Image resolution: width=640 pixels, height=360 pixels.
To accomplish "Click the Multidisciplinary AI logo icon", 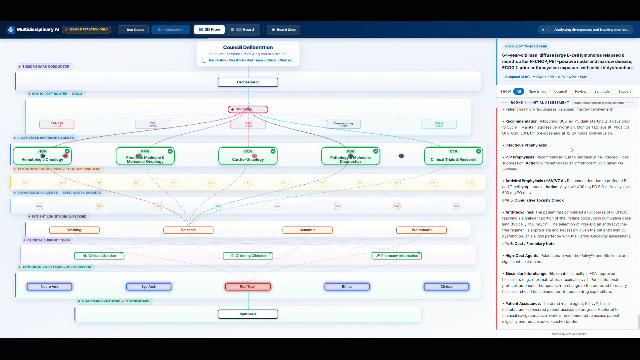I will pyautogui.click(x=11, y=30).
